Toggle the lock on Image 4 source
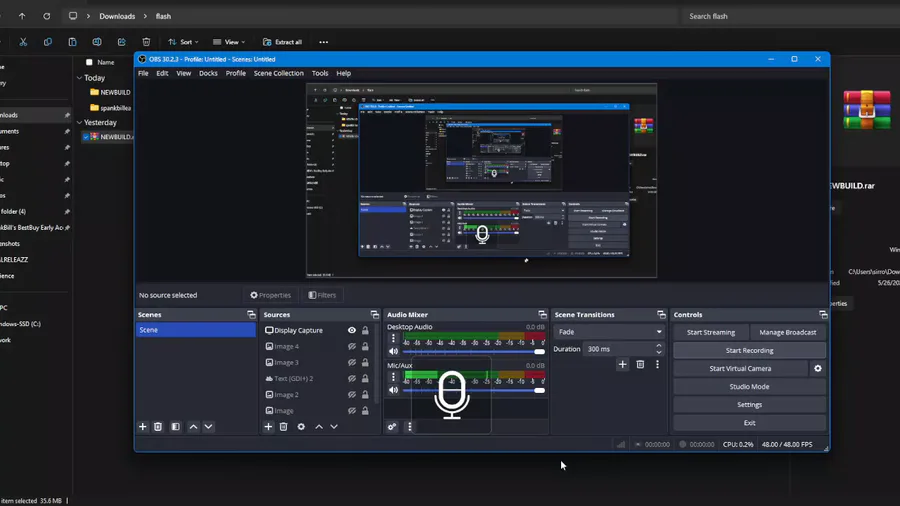The width and height of the screenshot is (900, 506). (x=365, y=347)
